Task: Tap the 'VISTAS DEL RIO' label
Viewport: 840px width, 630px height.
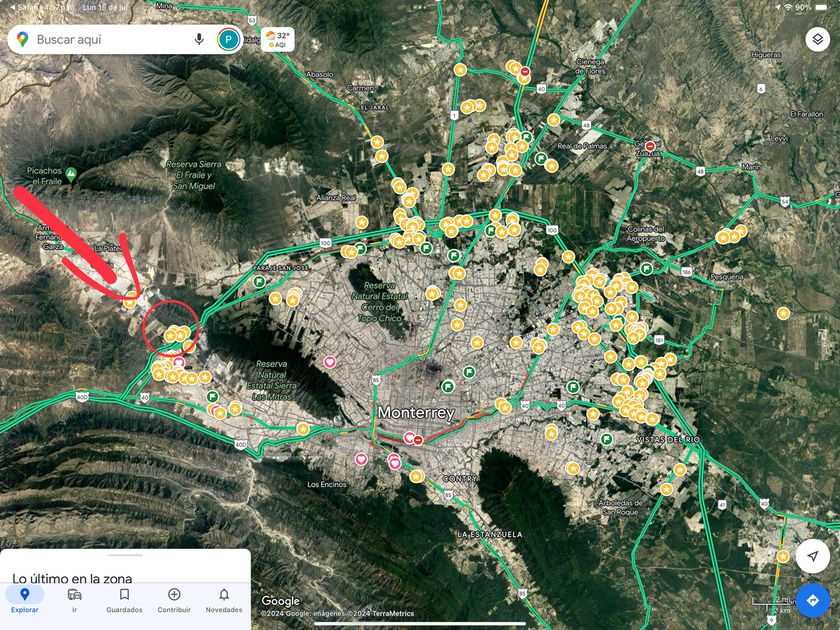Action: point(668,439)
